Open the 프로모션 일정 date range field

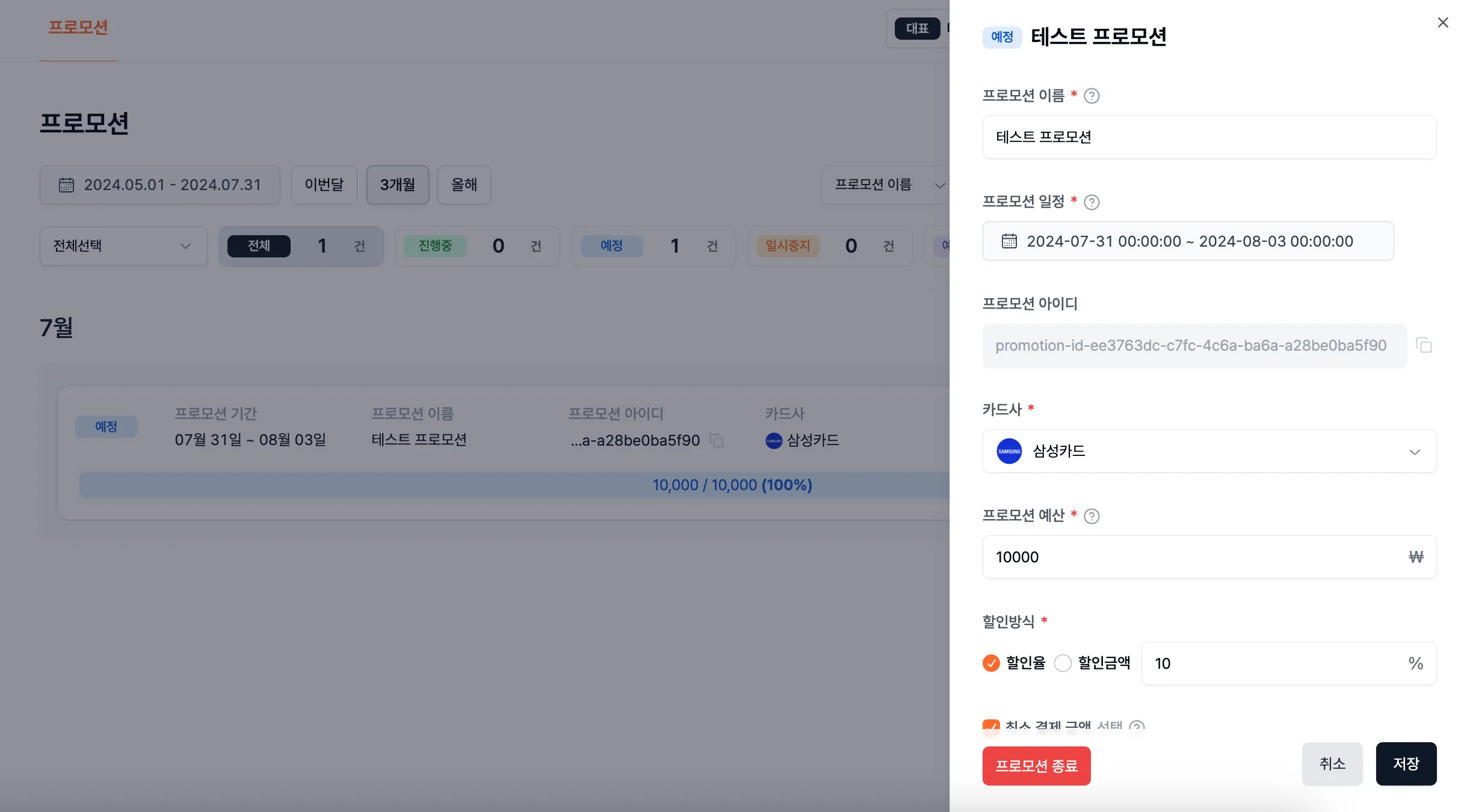[1188, 241]
